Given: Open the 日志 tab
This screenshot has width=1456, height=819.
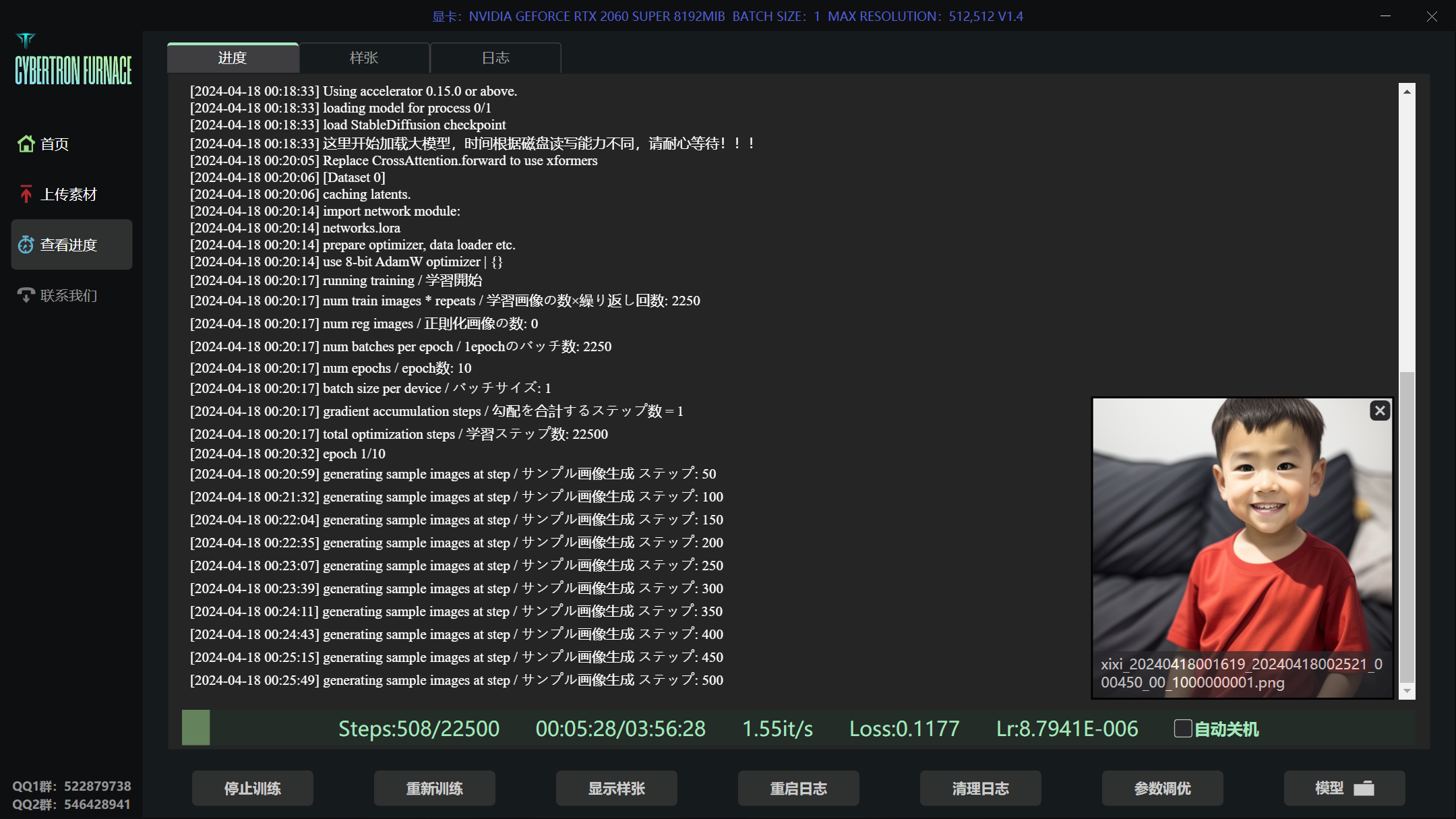Looking at the screenshot, I should click(x=495, y=58).
